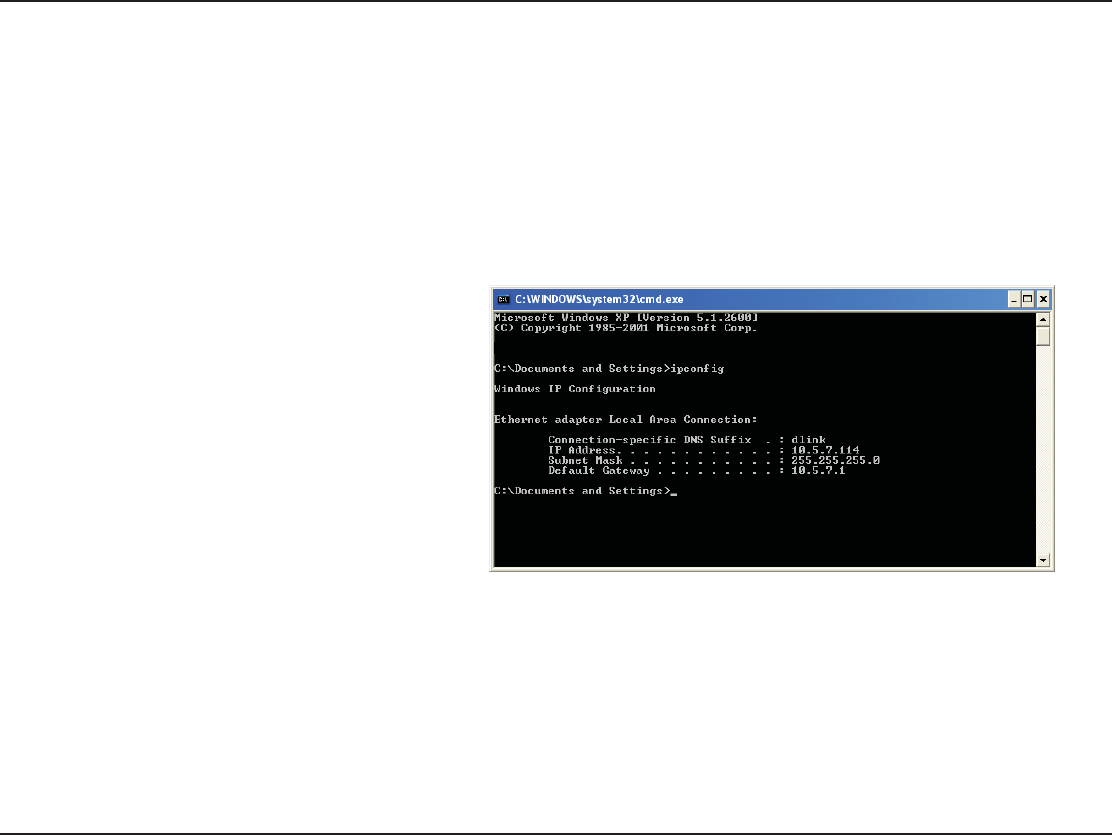Click the Microsoft Windows XP version line
1112x835 pixels.
coord(626,317)
